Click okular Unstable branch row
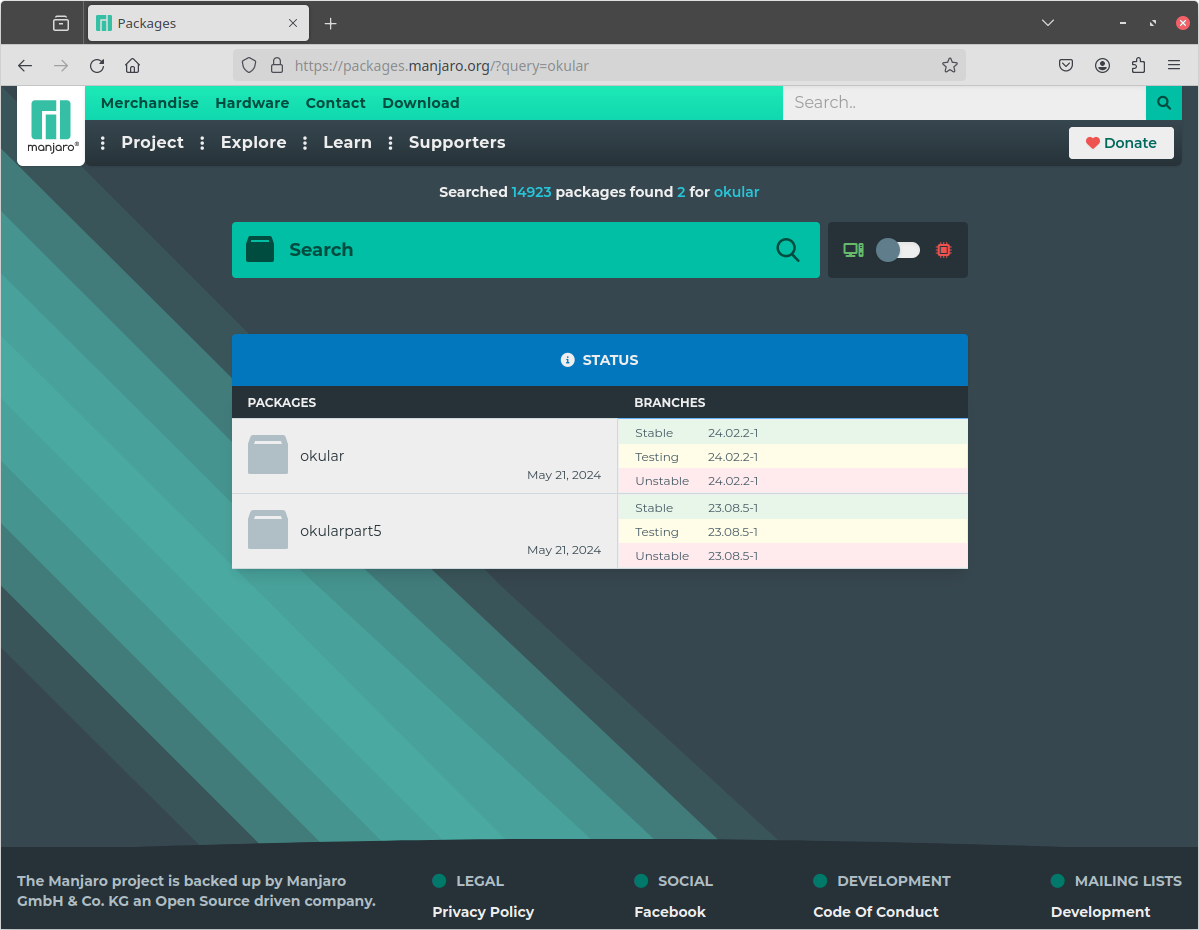This screenshot has width=1199, height=930. 792,481
